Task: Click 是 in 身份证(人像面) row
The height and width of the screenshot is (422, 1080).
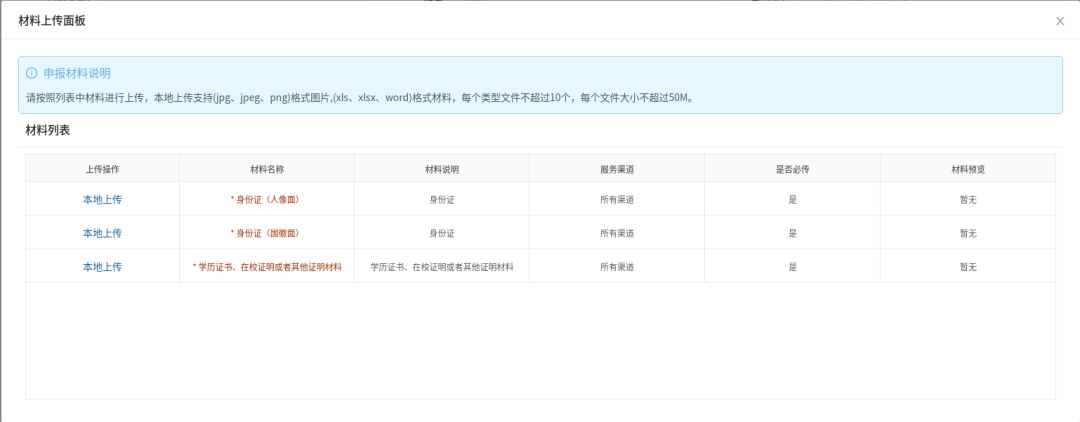Action: 792,200
